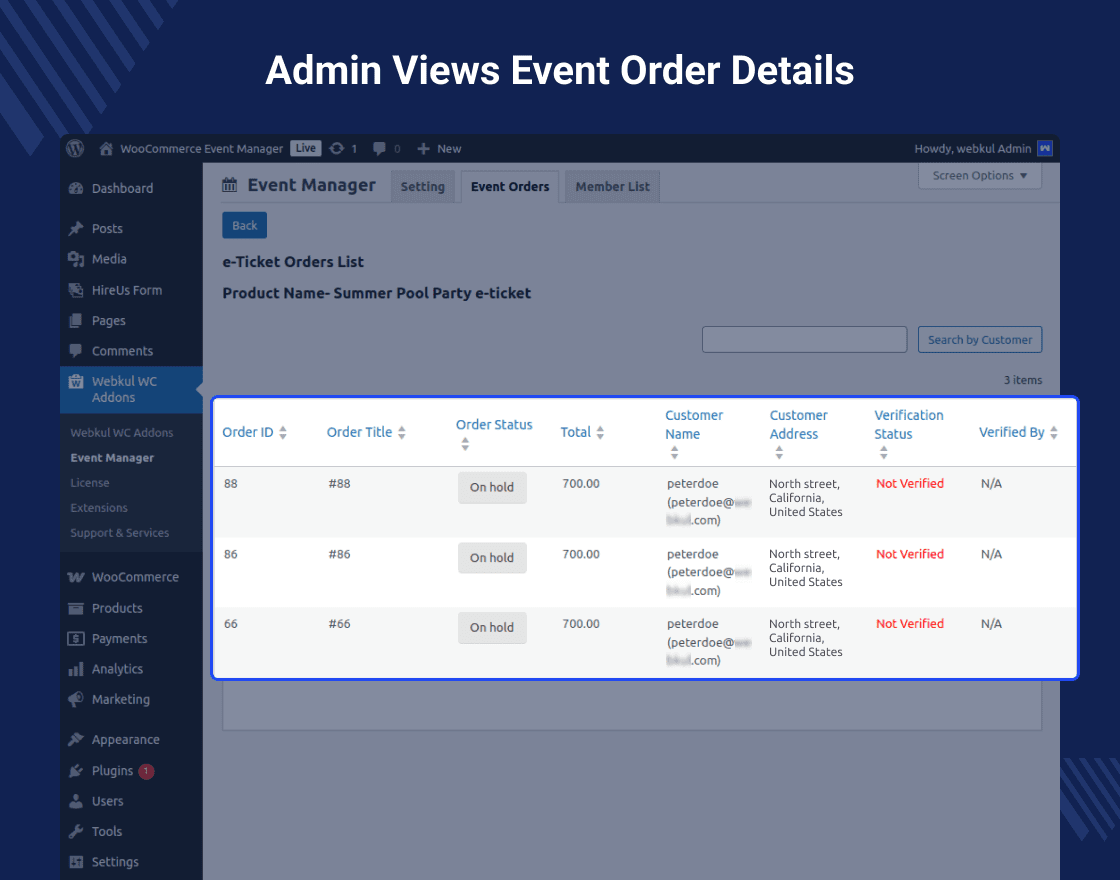Sort by Customer Name arrows
Viewport: 1120px width, 880px height.
[674, 453]
